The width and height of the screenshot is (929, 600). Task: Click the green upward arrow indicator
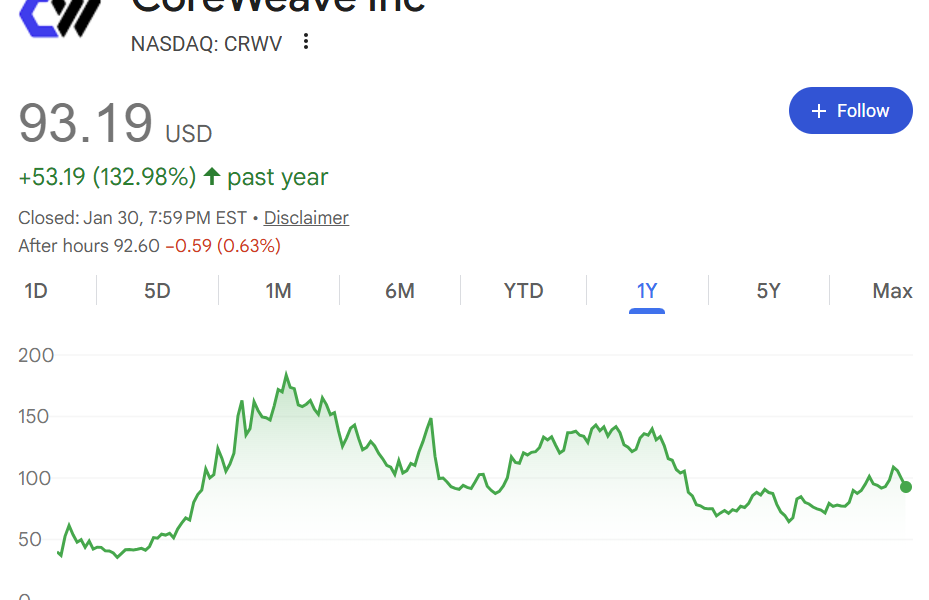coord(210,176)
